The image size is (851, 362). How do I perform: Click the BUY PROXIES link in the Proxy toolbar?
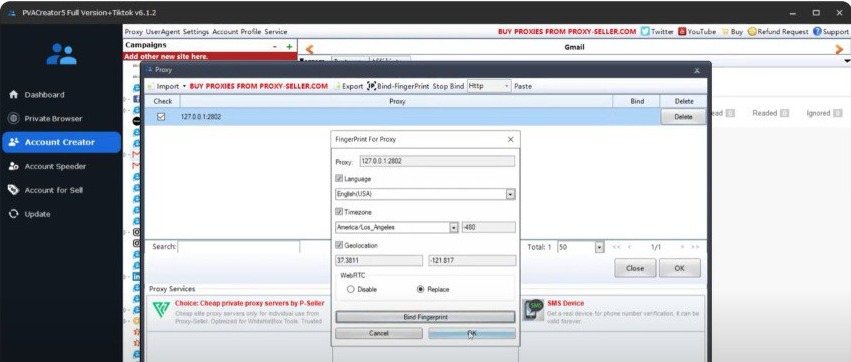[258, 86]
